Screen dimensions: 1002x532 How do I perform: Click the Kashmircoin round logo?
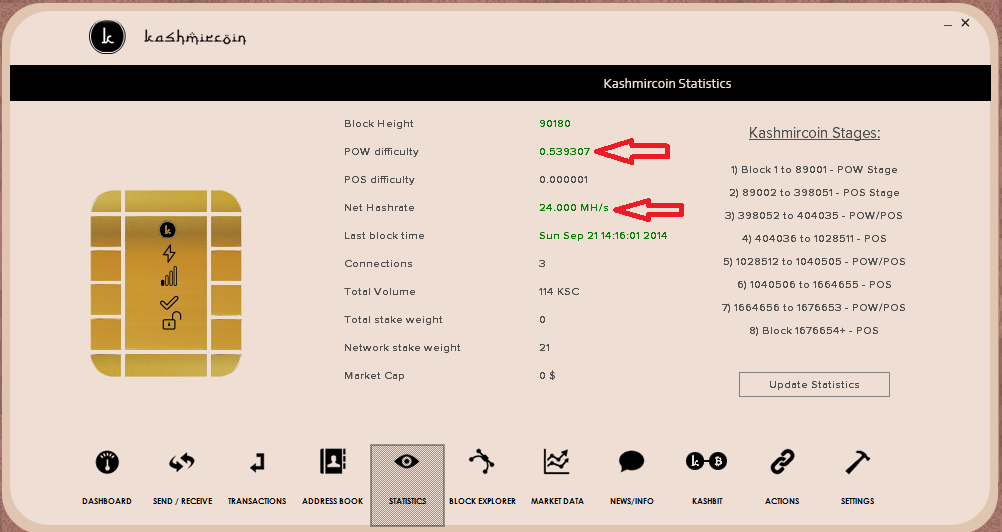pyautogui.click(x=107, y=37)
